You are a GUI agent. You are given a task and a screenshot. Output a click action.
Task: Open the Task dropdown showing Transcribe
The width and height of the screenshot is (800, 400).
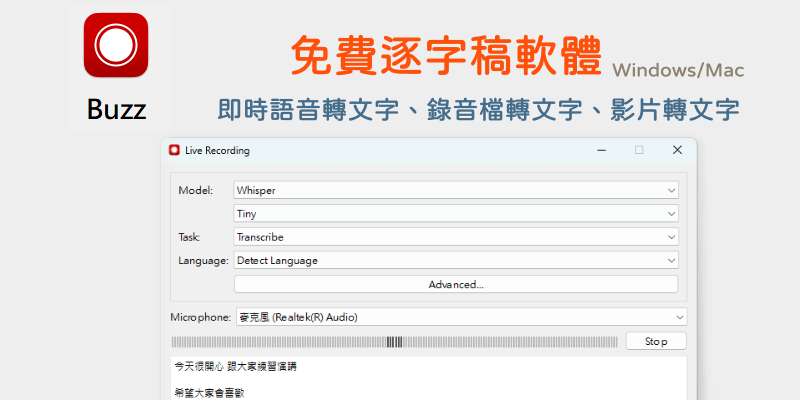click(x=456, y=237)
